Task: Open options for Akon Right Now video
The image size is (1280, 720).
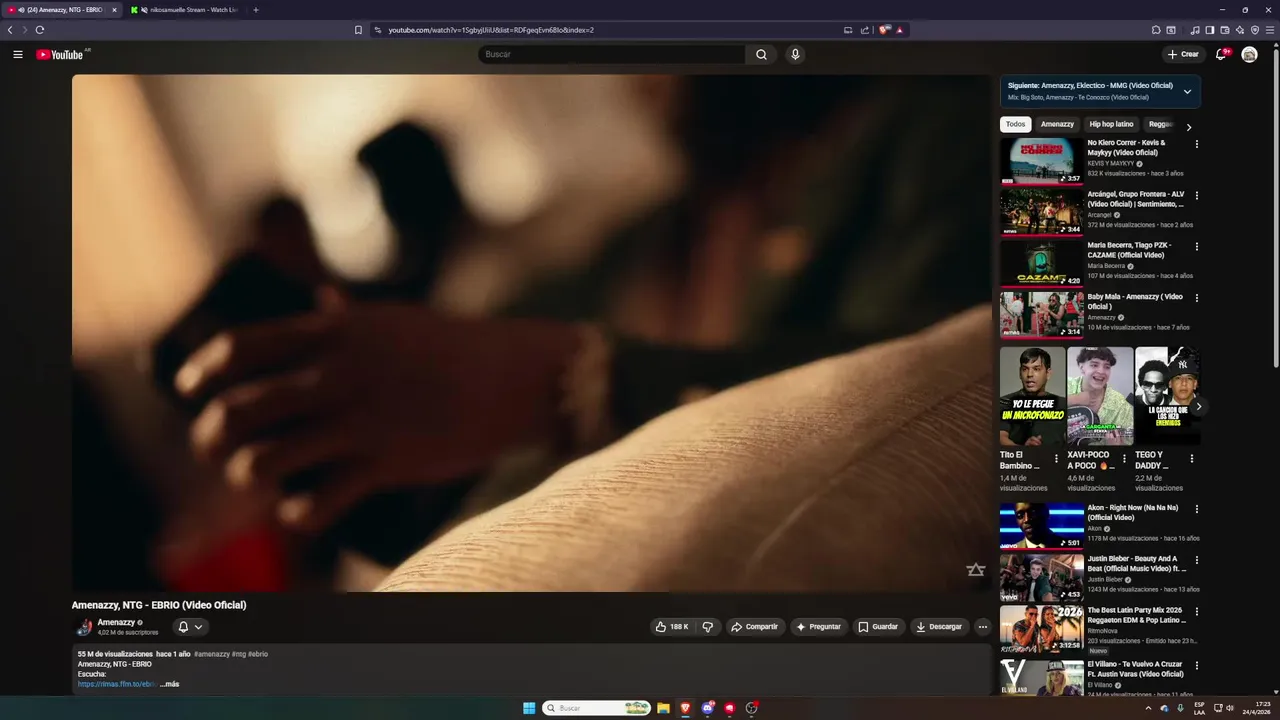Action: pos(1196,509)
